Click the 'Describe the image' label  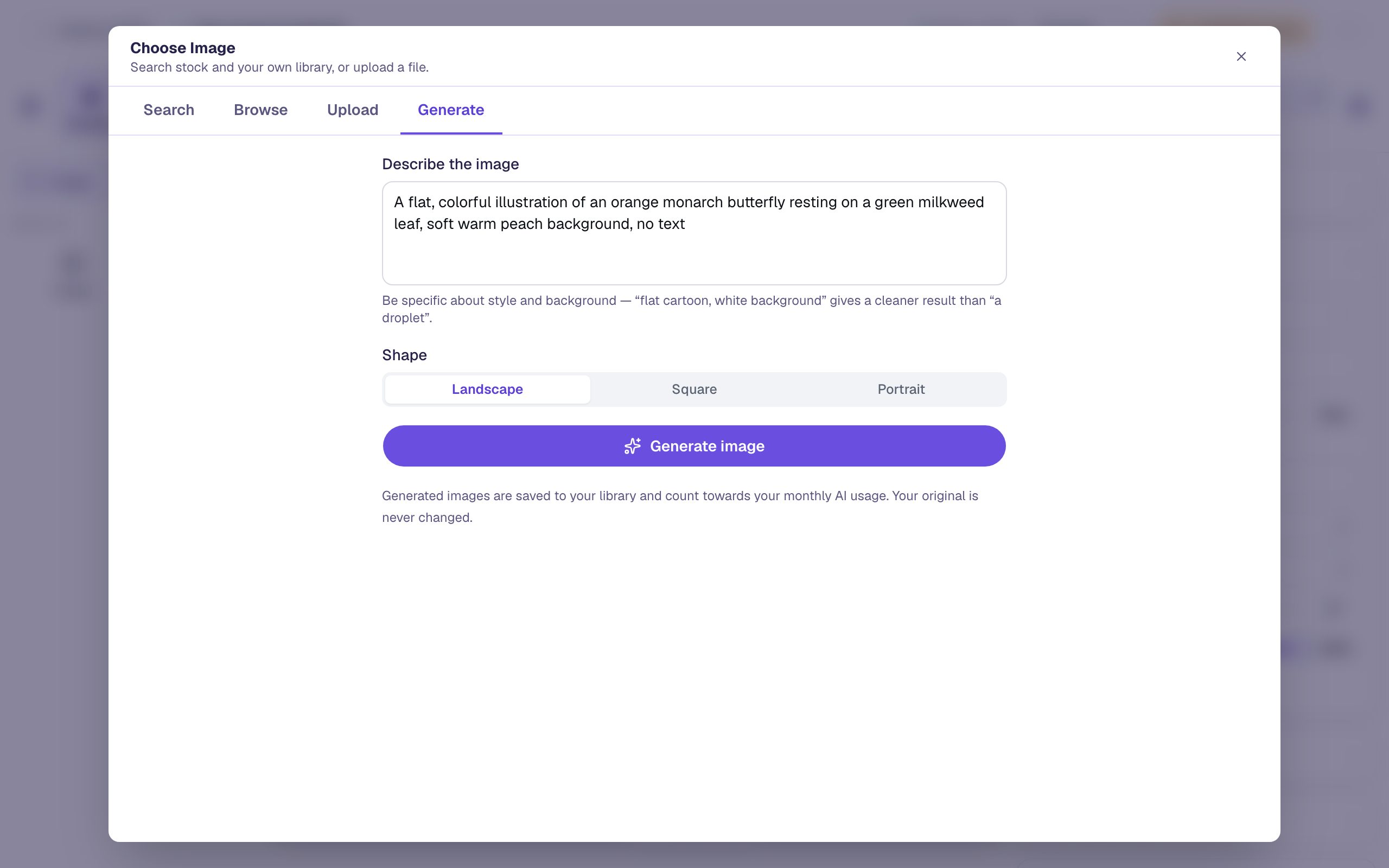[450, 164]
